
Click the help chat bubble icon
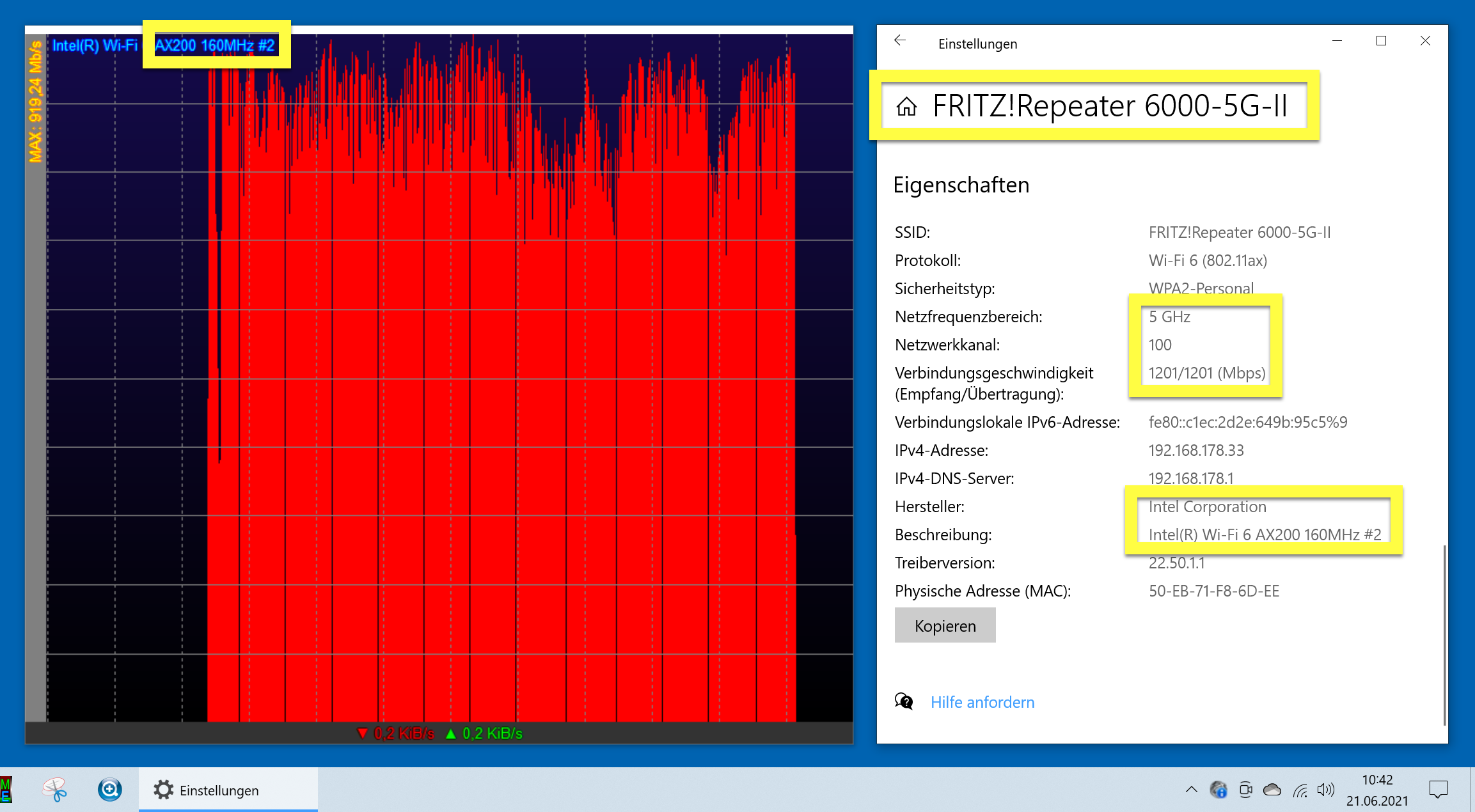point(904,701)
